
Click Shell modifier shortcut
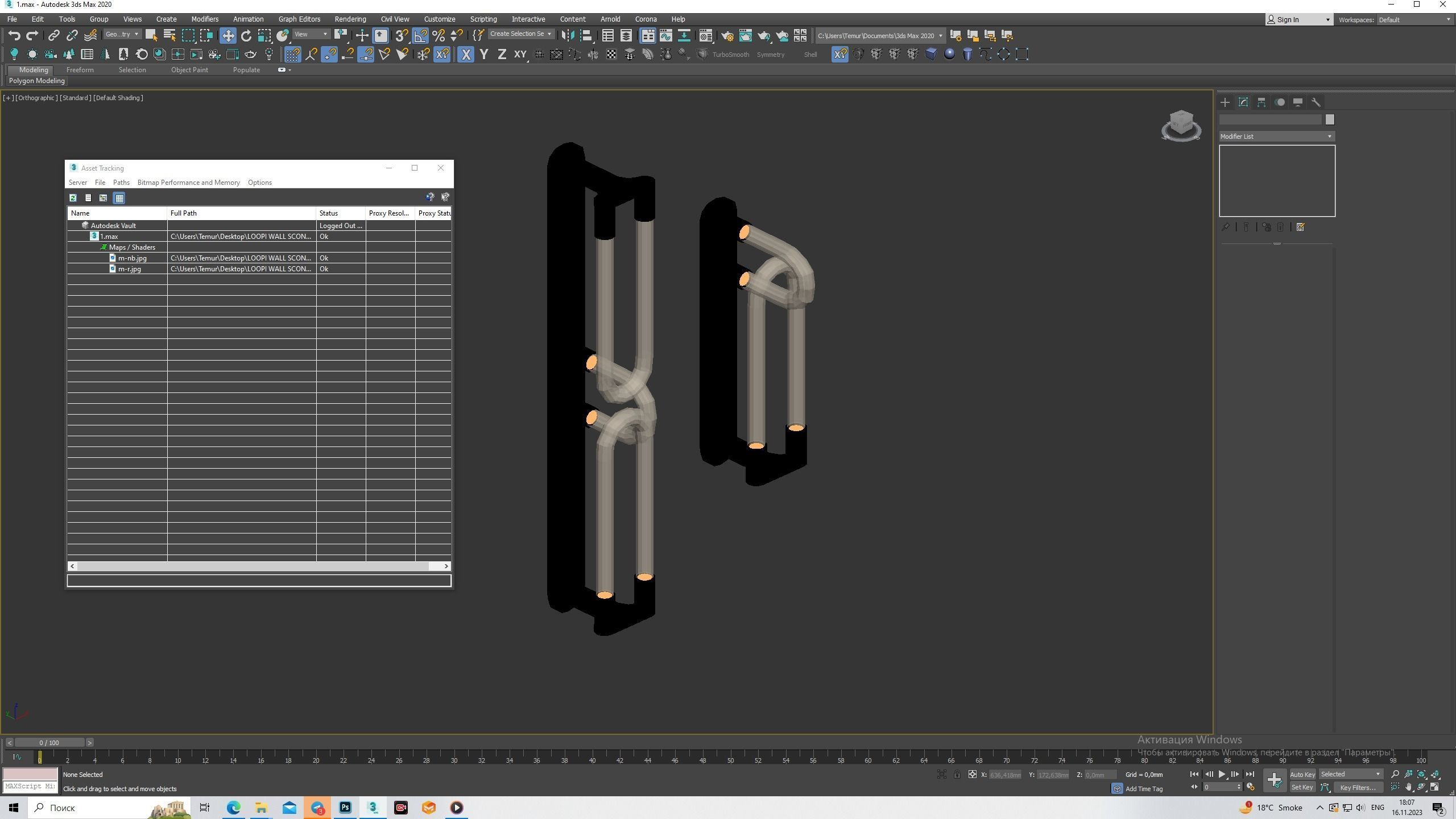point(810,55)
